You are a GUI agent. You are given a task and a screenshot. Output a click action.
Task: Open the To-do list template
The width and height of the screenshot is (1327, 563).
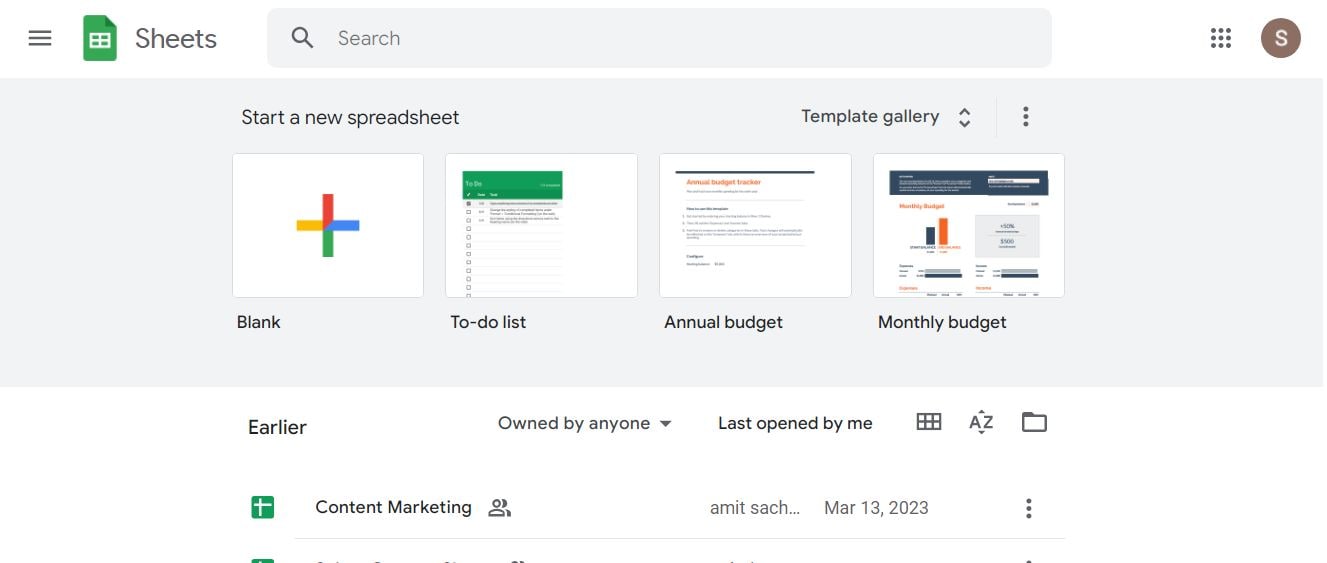coord(541,225)
